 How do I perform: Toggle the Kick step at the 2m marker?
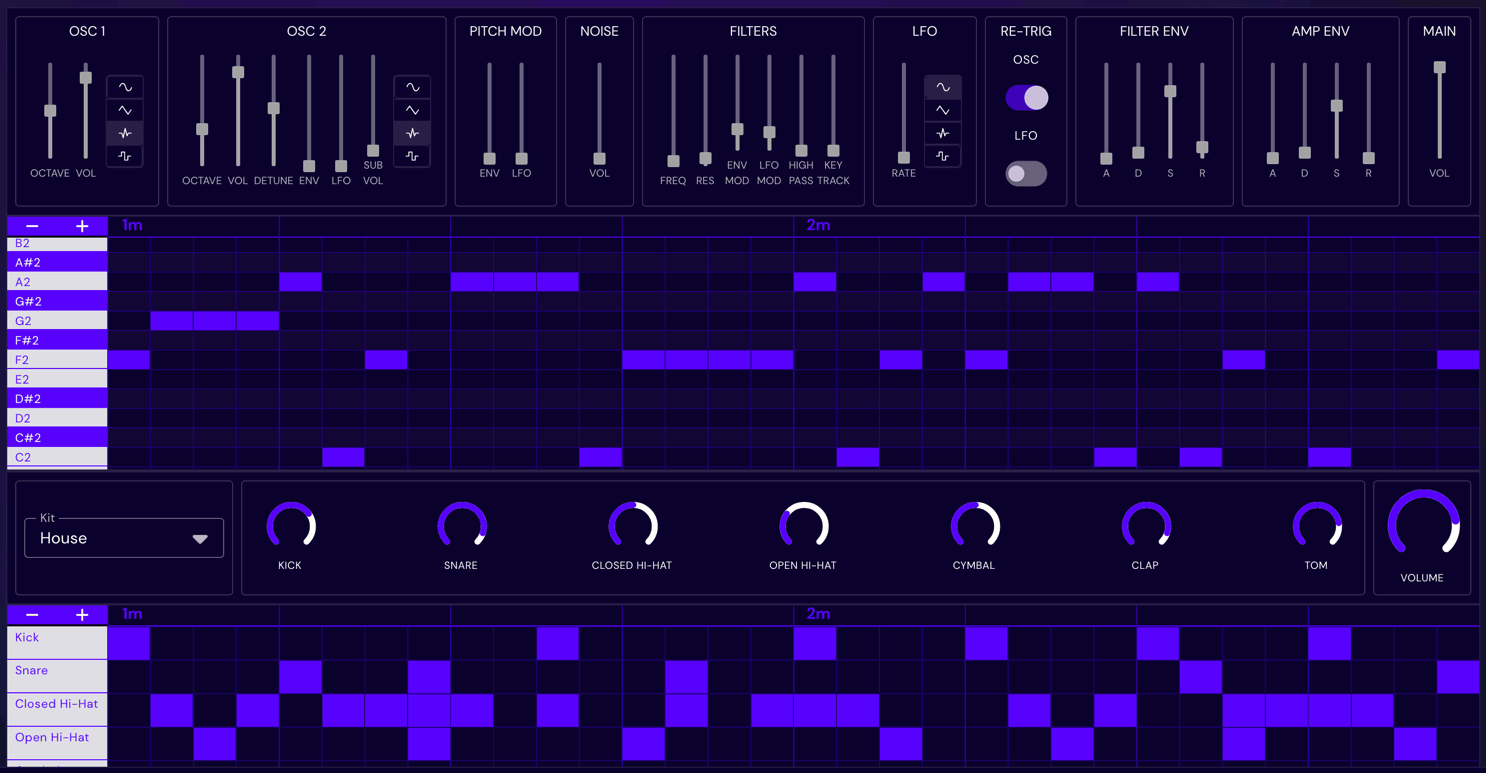815,643
